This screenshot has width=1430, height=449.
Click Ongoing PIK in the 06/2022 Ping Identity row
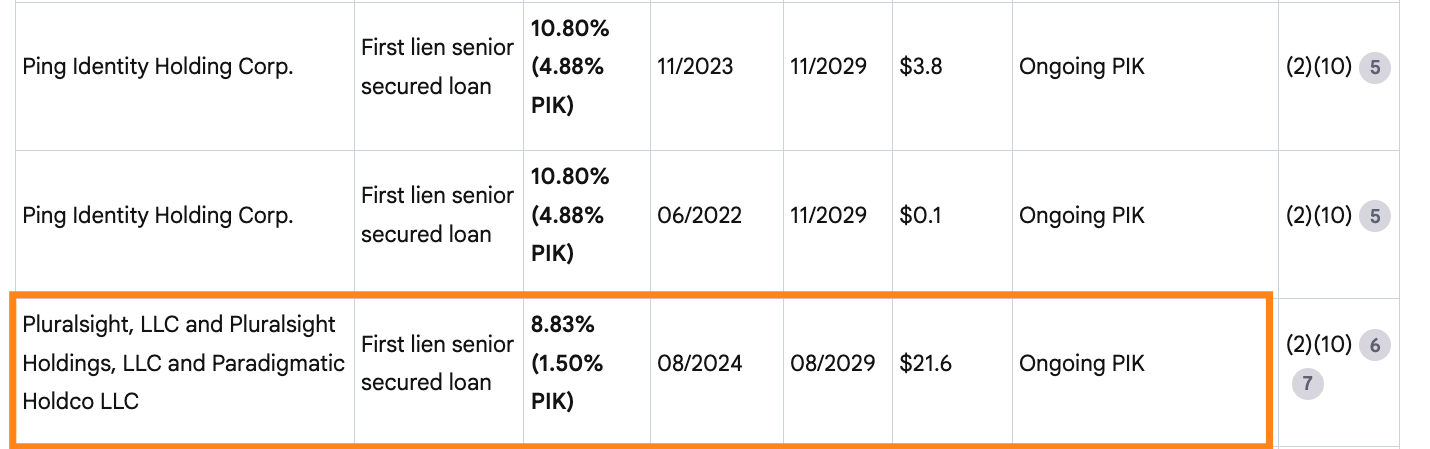tap(1082, 216)
